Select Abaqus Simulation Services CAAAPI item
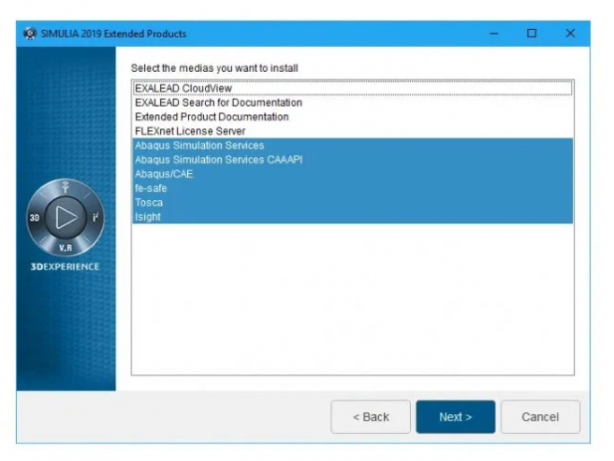Screen dimensions: 614x461 pyautogui.click(x=218, y=159)
